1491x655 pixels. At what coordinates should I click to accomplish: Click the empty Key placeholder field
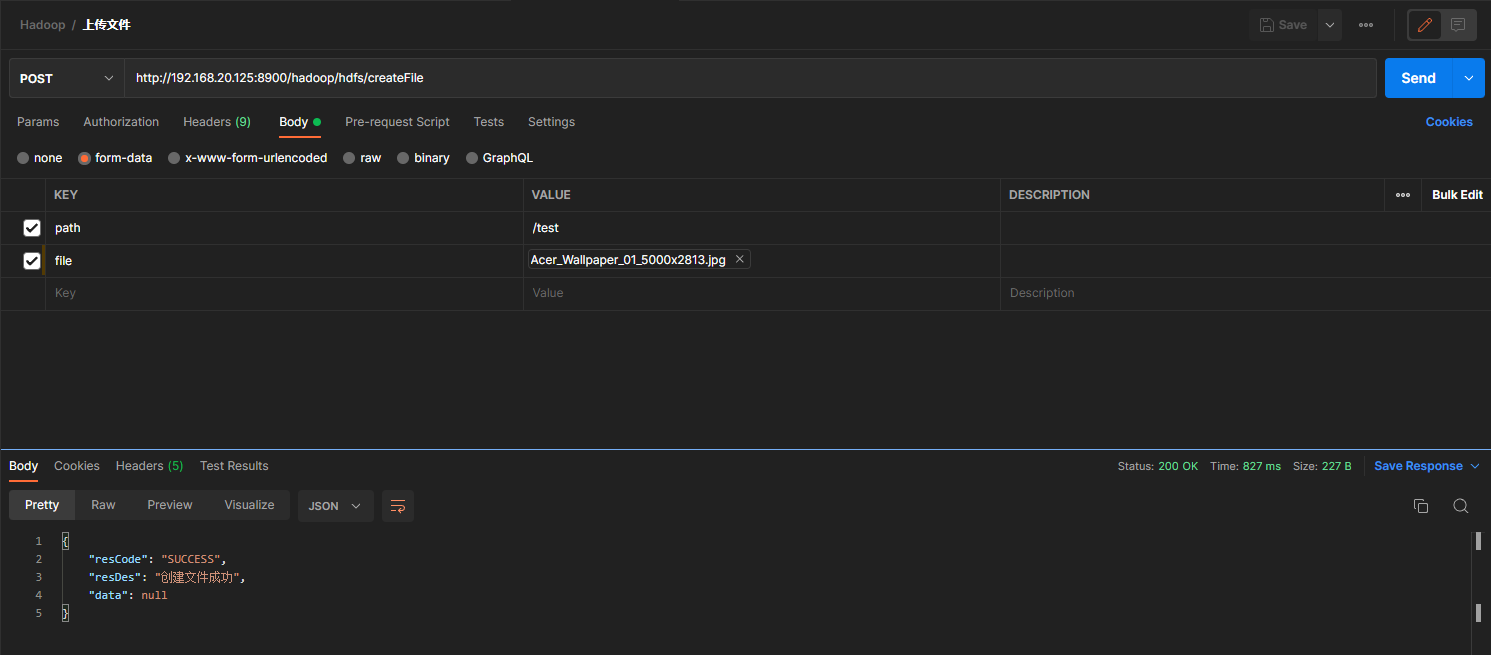point(284,294)
